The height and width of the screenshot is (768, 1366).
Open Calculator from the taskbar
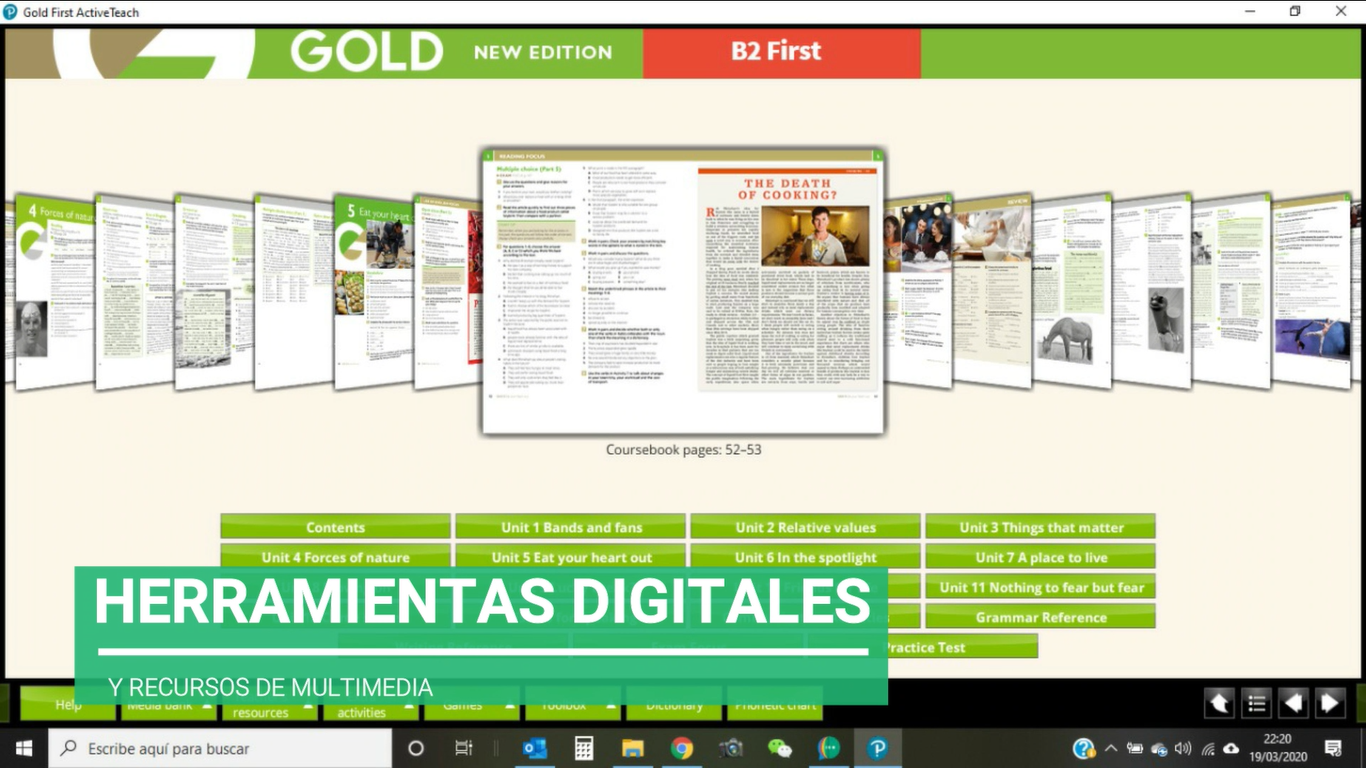(x=584, y=748)
